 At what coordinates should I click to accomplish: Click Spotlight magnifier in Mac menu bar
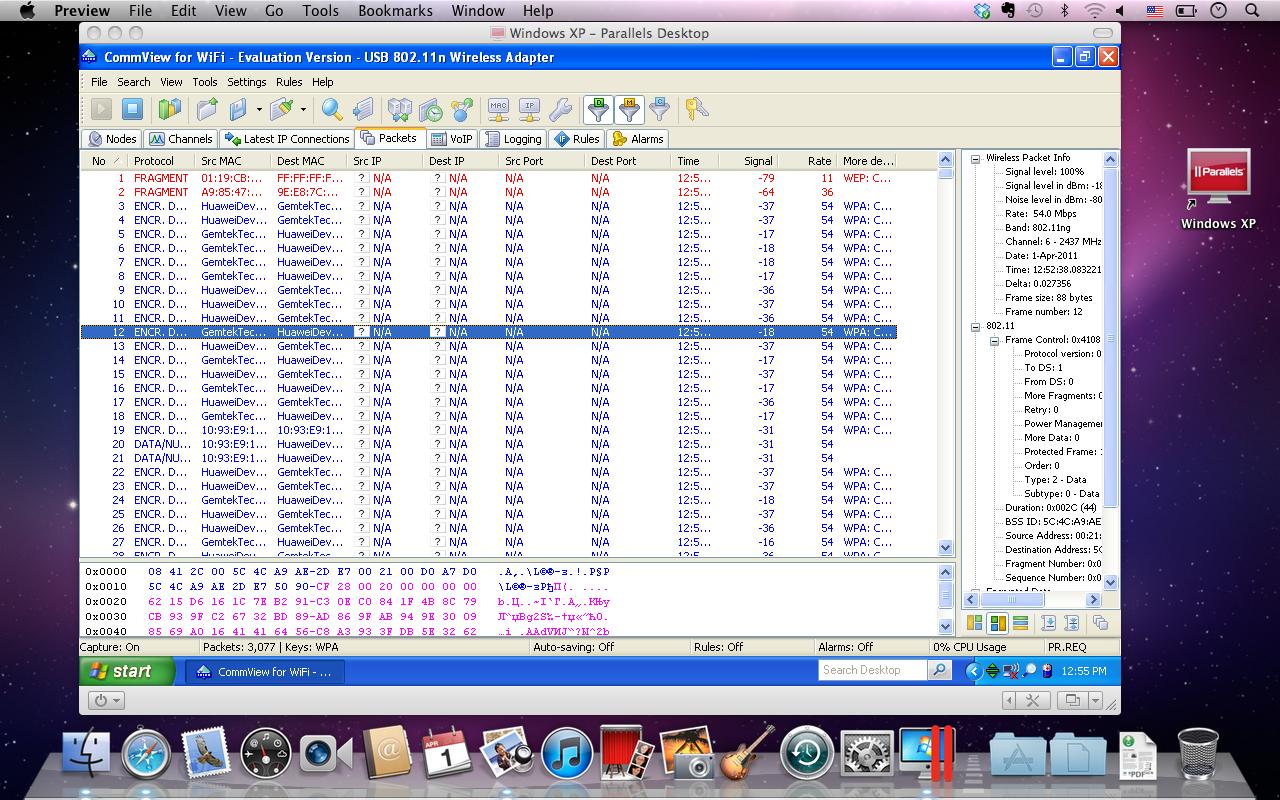pyautogui.click(x=1252, y=11)
